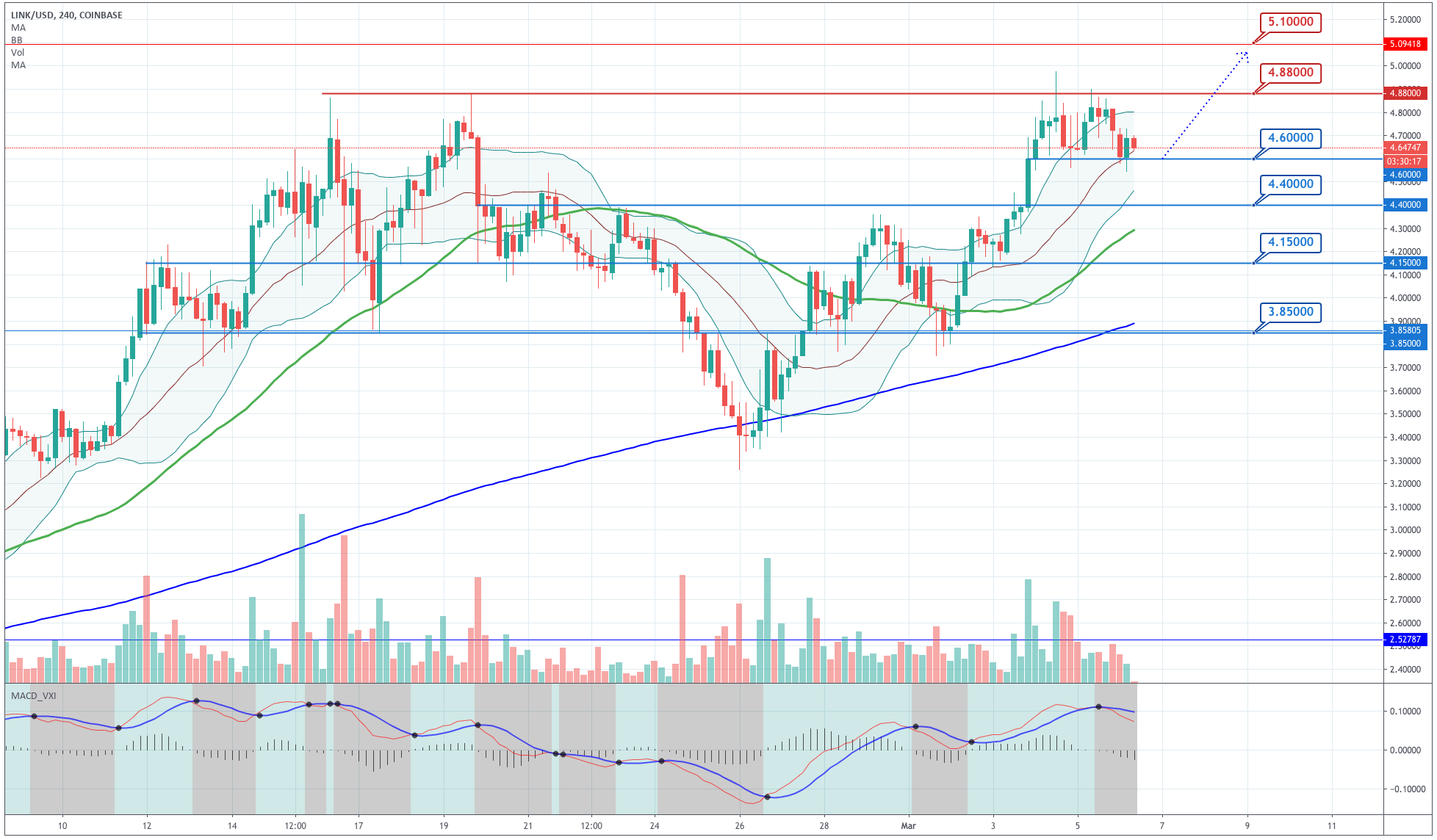This screenshot has height=840, width=1437.
Task: Click the 5.09418 red price axis tag
Action: pyautogui.click(x=1405, y=44)
